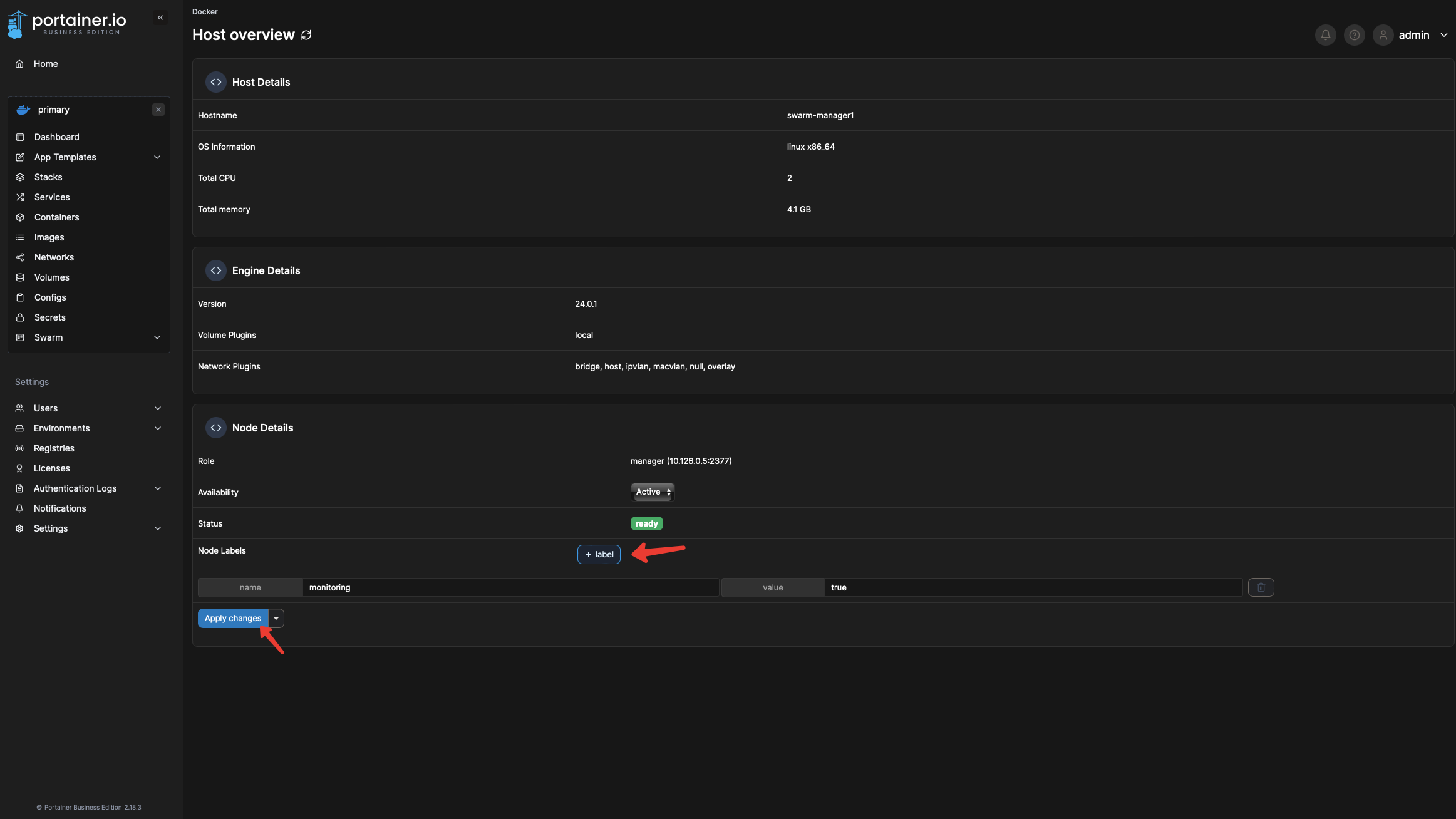Expand the App Templates submenu chevron
Image resolution: width=1456 pixels, height=819 pixels.
157,157
